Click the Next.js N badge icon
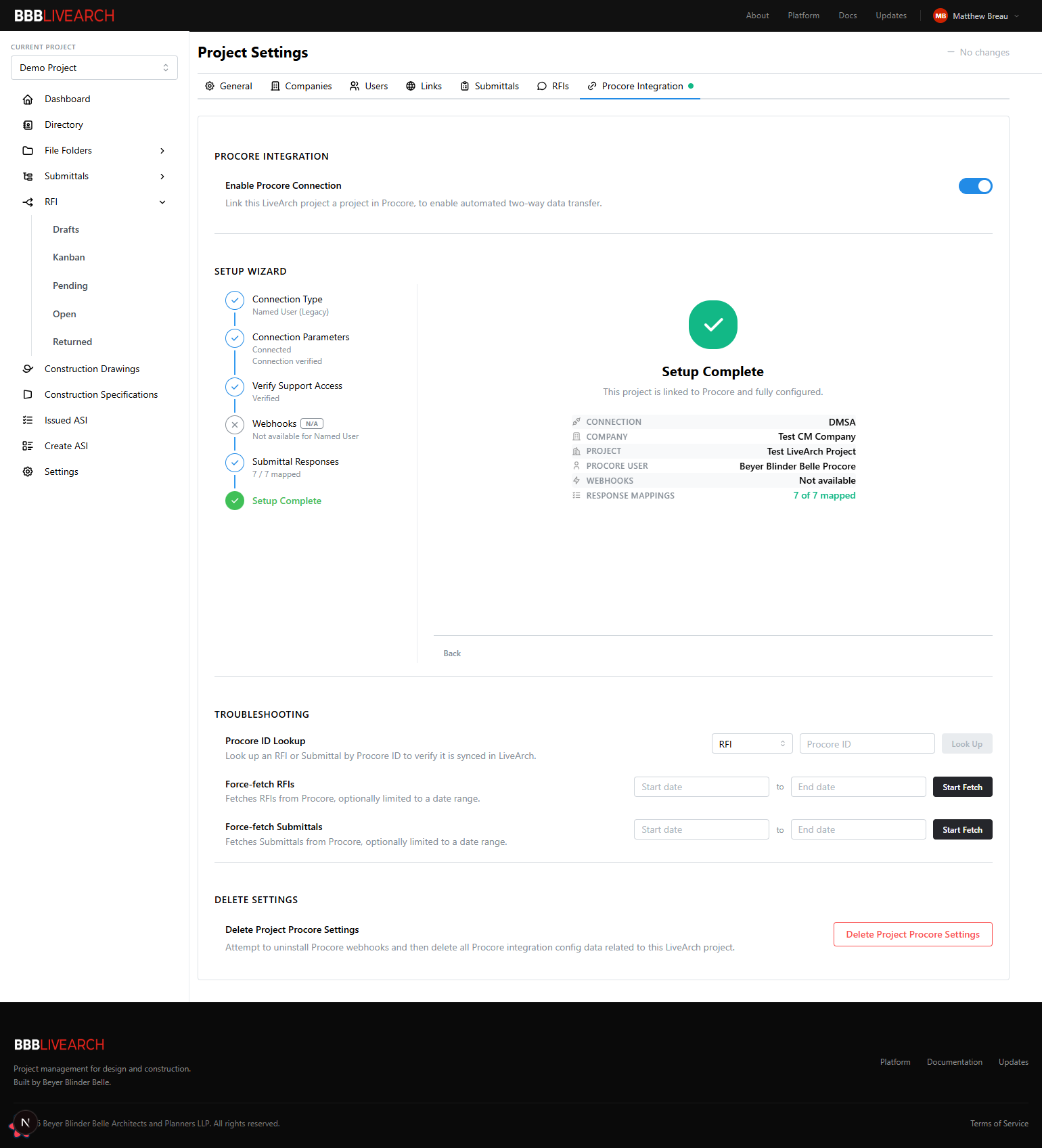This screenshot has width=1042, height=1148. pos(25,1122)
